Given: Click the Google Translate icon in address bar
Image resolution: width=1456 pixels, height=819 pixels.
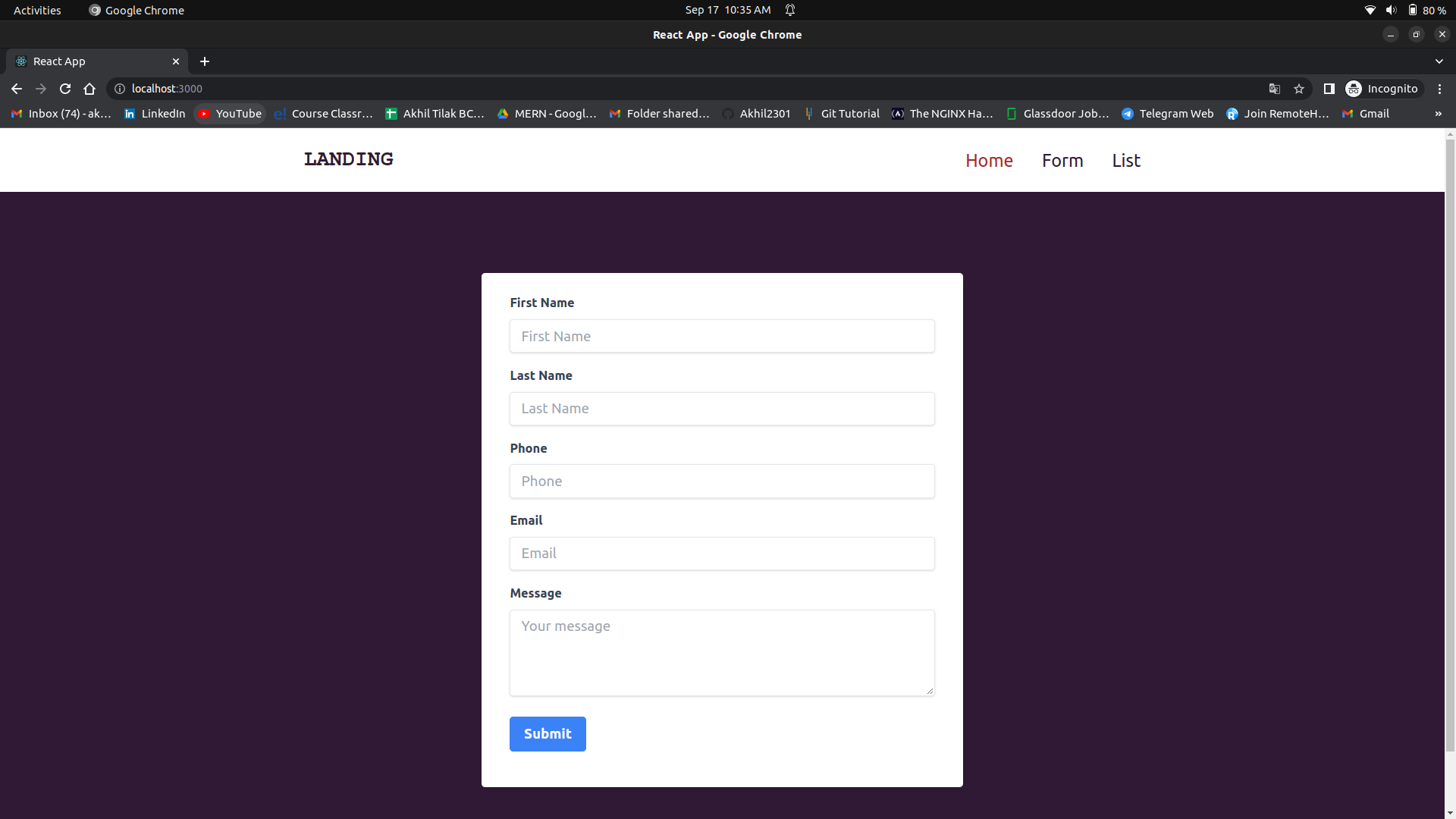Looking at the screenshot, I should pos(1275,89).
